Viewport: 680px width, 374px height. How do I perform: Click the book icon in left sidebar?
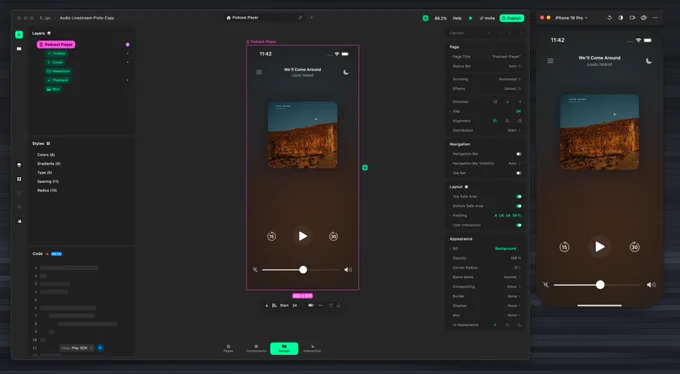(19, 49)
